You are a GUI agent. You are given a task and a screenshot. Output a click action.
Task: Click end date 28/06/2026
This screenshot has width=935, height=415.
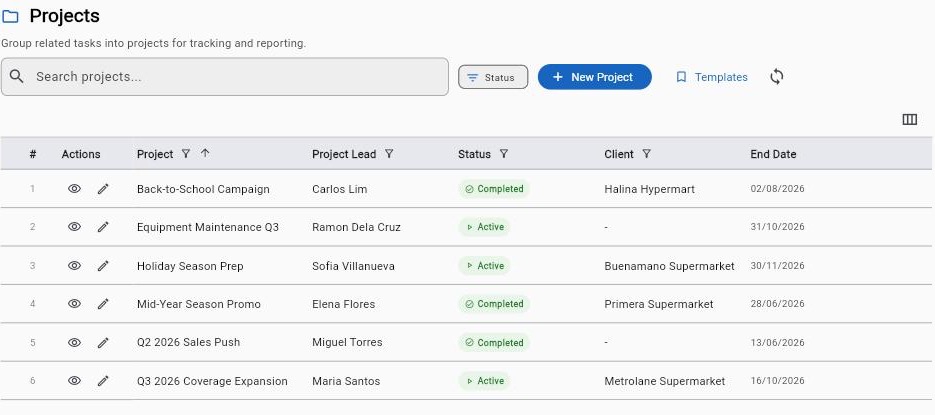coord(777,304)
